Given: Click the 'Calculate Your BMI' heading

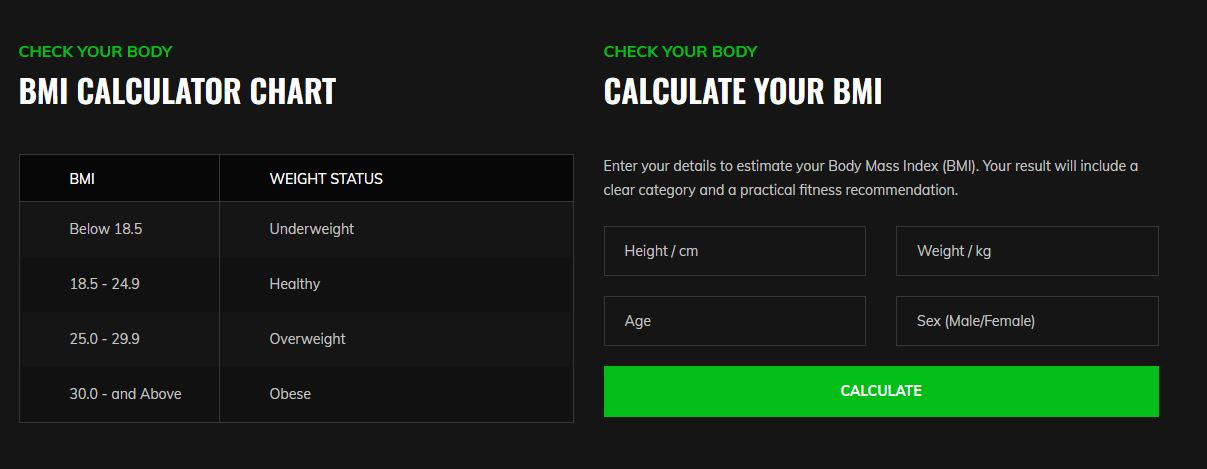Looking at the screenshot, I should (x=743, y=92).
